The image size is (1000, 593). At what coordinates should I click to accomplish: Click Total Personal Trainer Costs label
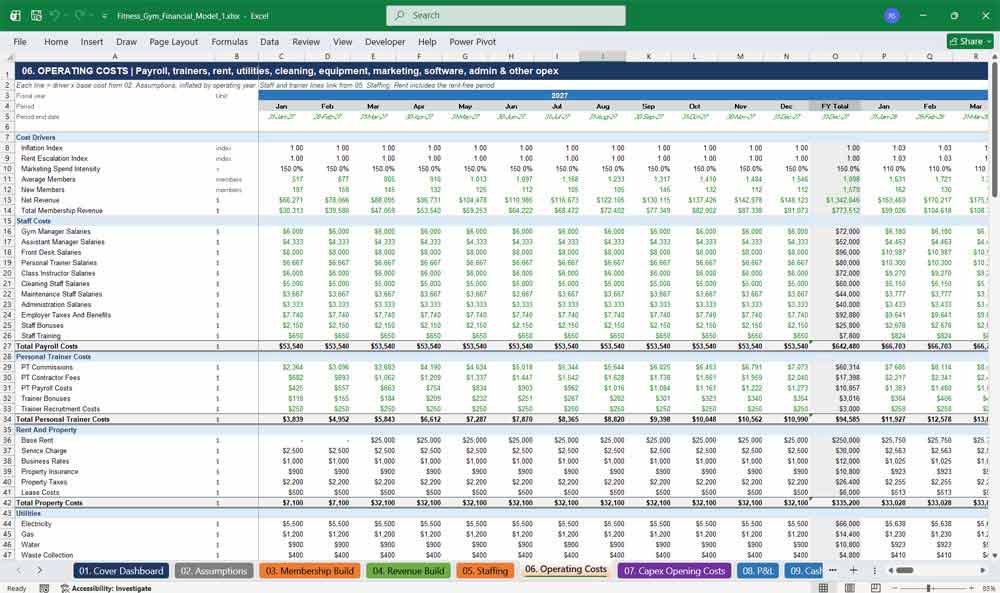62,420
